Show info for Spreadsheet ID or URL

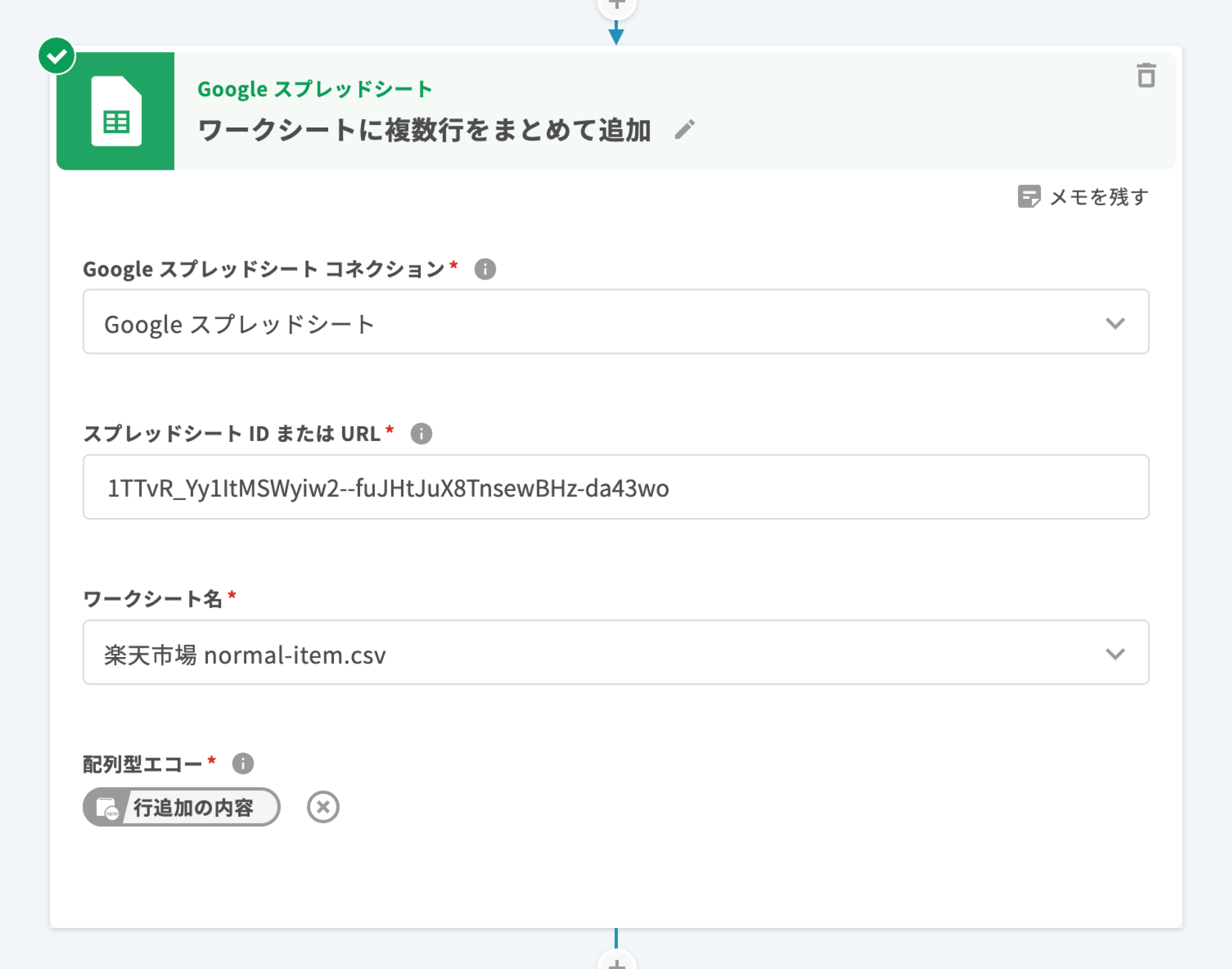coord(421,433)
